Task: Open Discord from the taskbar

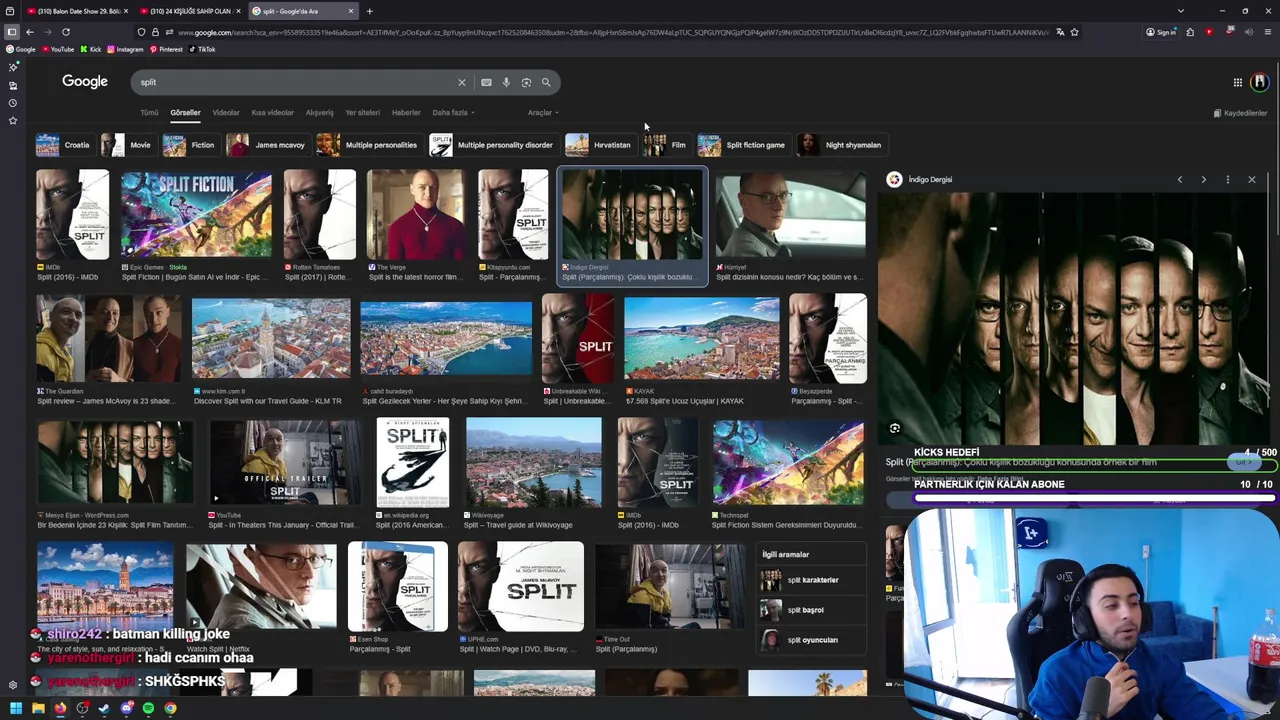Action: (126, 708)
